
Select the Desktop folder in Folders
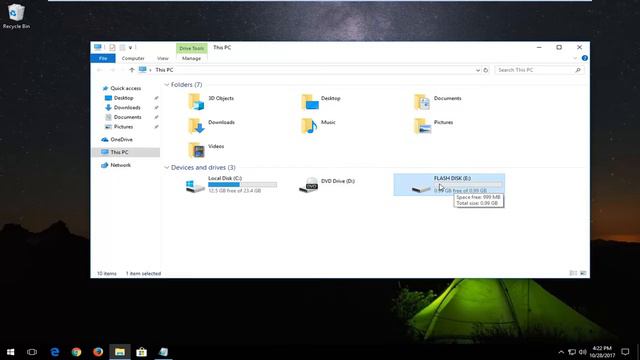click(x=321, y=101)
